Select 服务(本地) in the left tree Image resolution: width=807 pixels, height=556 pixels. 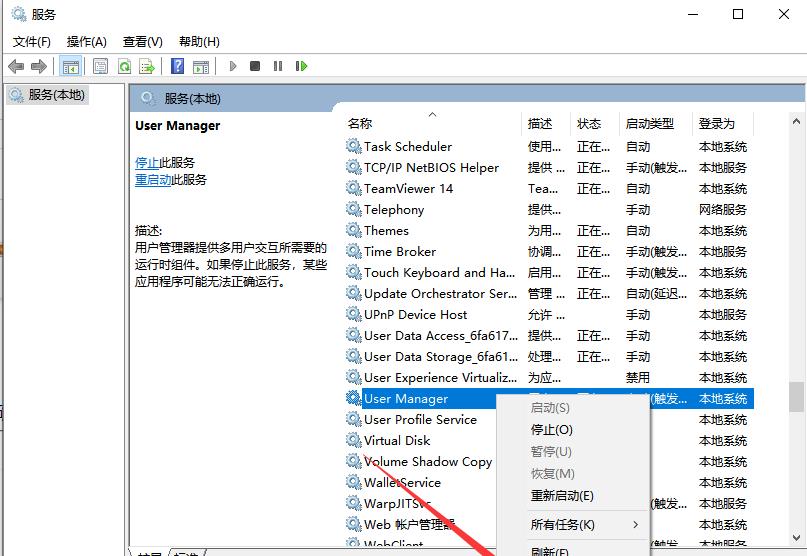(57, 95)
